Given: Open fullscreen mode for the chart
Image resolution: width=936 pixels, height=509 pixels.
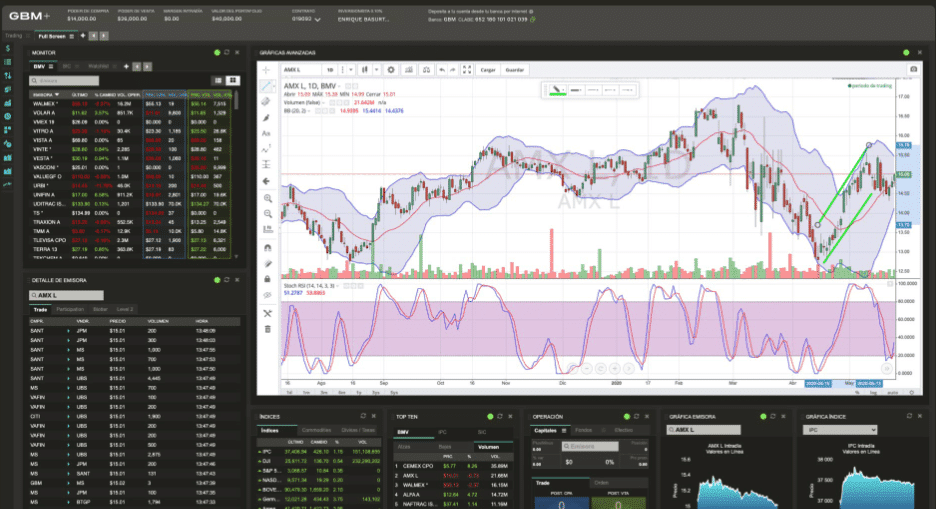Looking at the screenshot, I should (467, 70).
